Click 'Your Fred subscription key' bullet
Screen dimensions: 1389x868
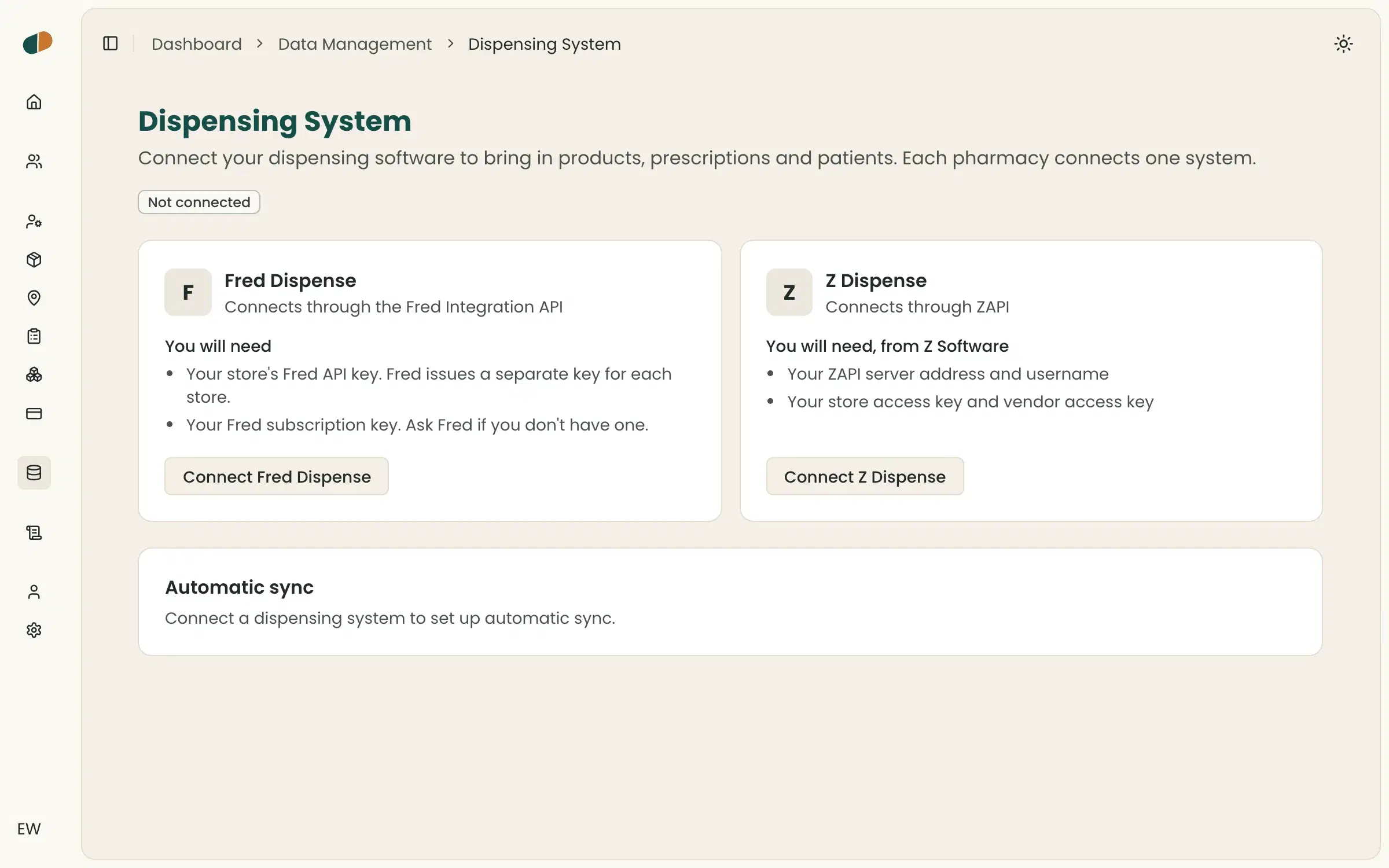(x=417, y=425)
